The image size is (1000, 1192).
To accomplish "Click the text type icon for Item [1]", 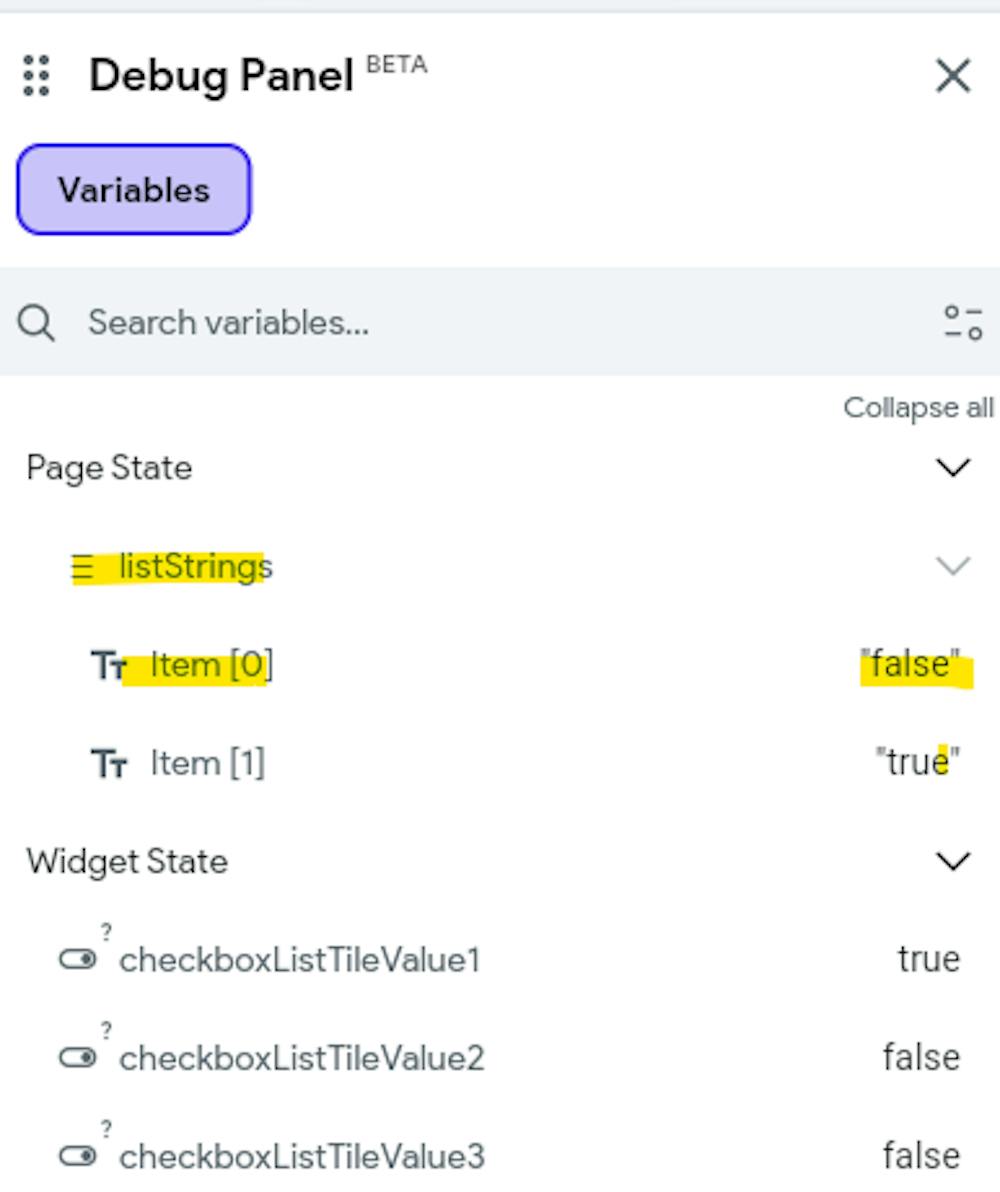I will tap(109, 765).
